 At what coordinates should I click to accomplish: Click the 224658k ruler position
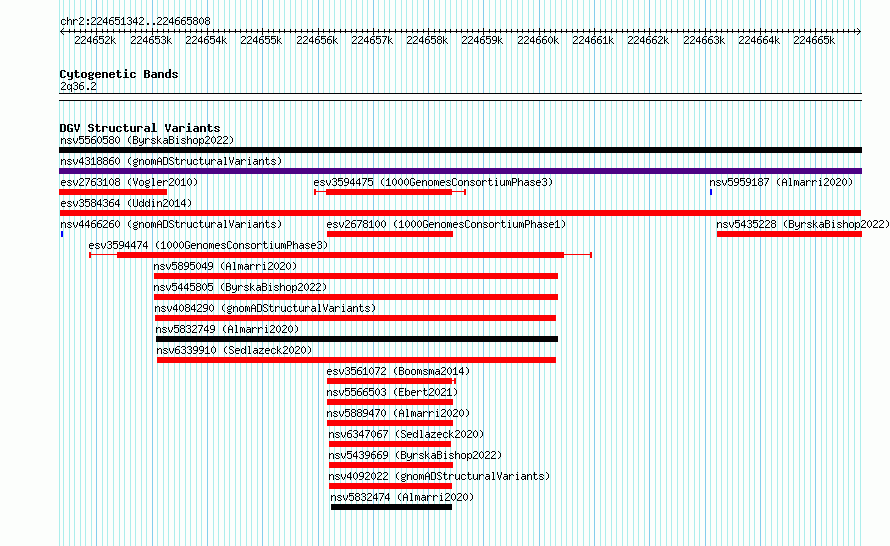point(427,40)
